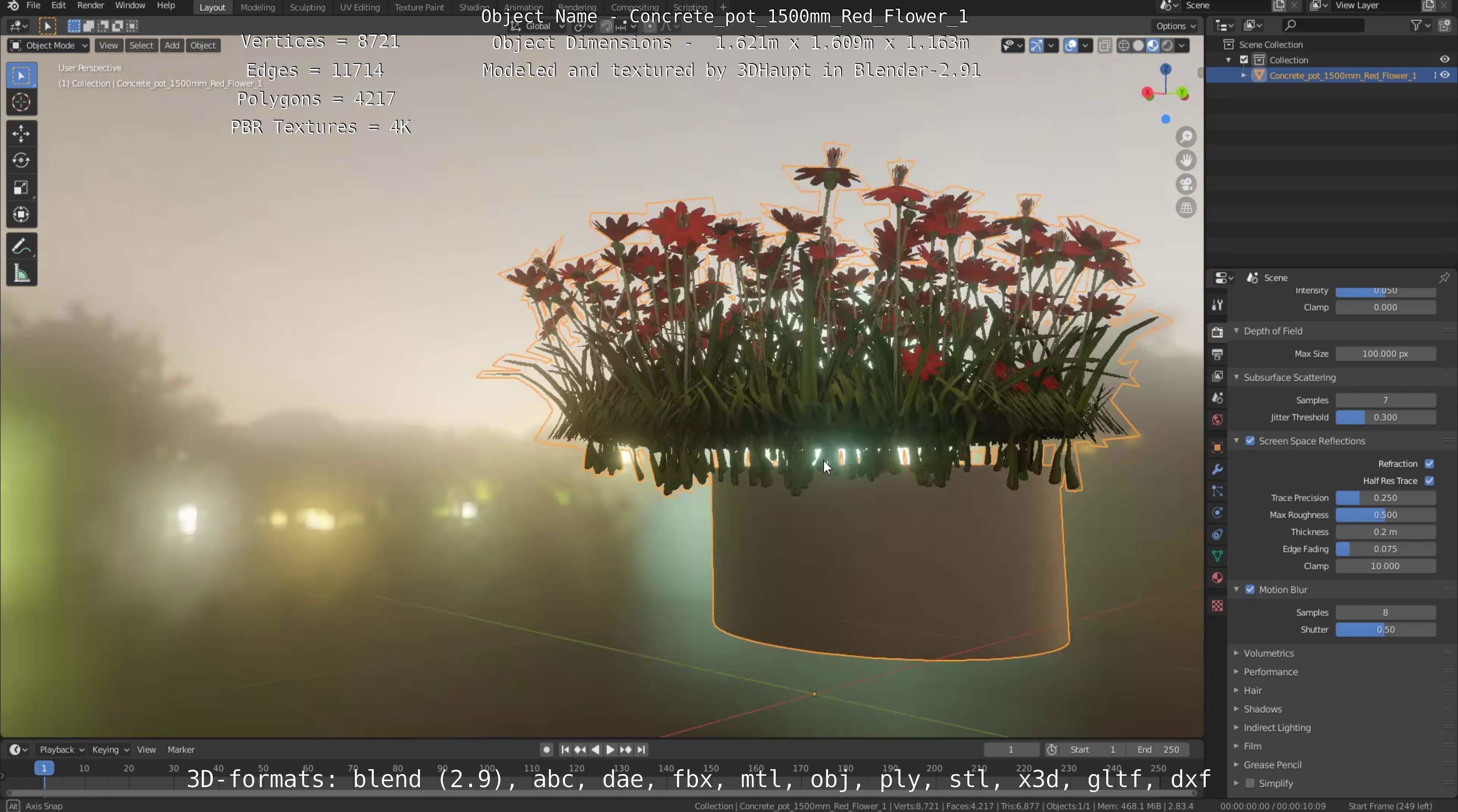Toggle the Motion Blur checkbox
The width and height of the screenshot is (1458, 812).
[1250, 590]
